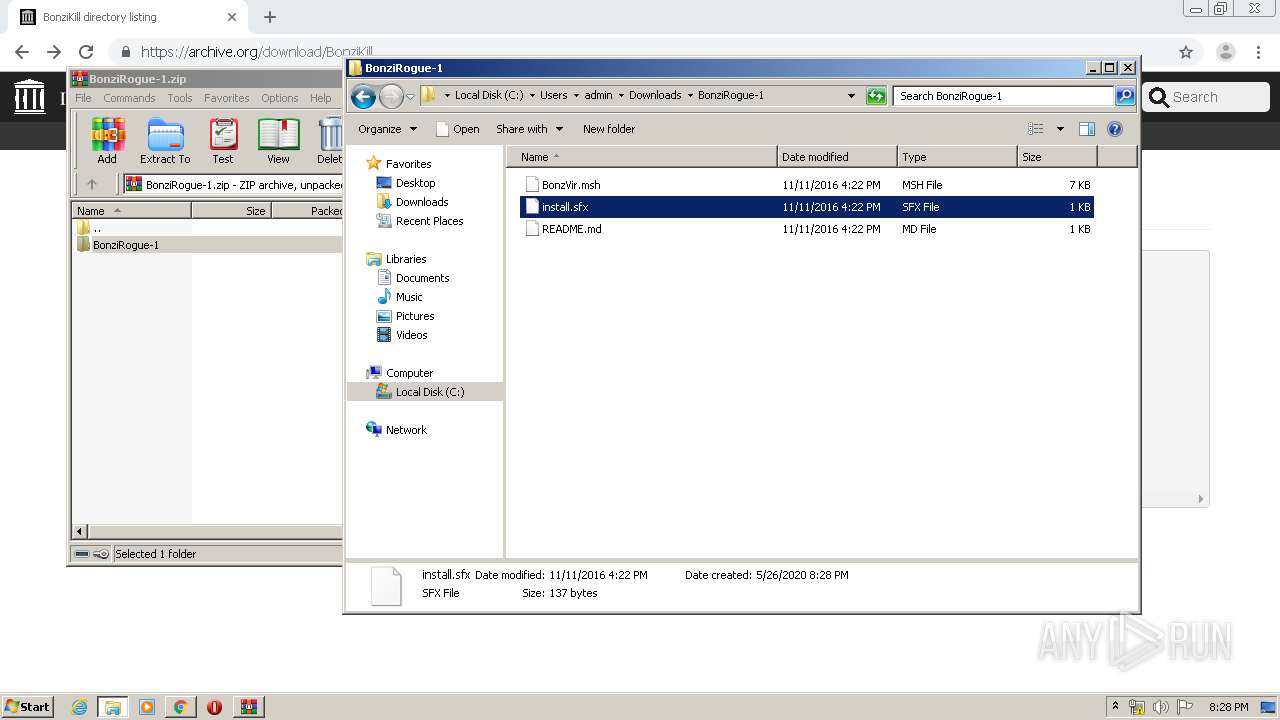The height and width of the screenshot is (720, 1280).
Task: Open WinRAR taskbar icon
Action: tap(249, 707)
